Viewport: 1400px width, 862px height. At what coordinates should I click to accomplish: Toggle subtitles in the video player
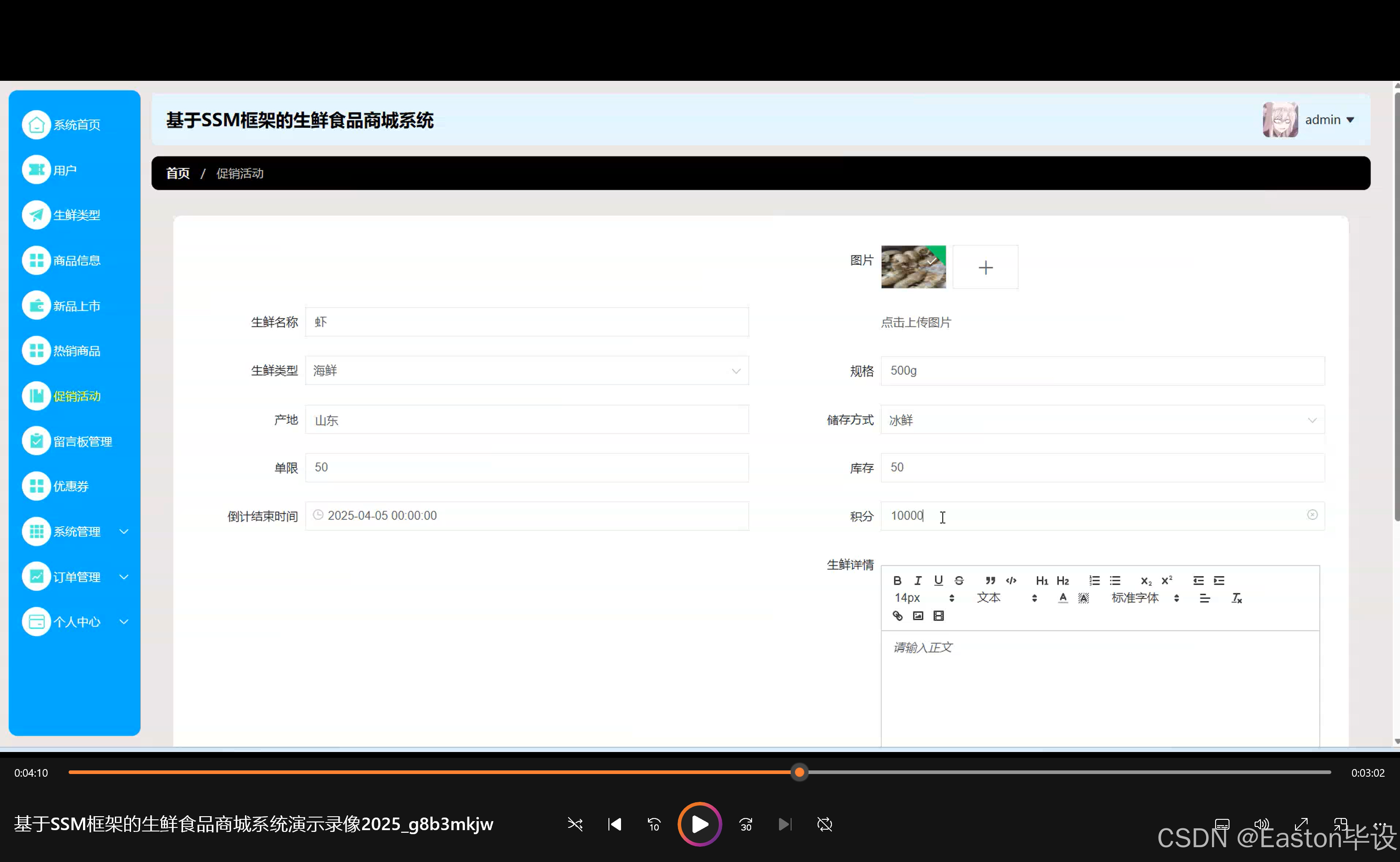tap(1222, 824)
